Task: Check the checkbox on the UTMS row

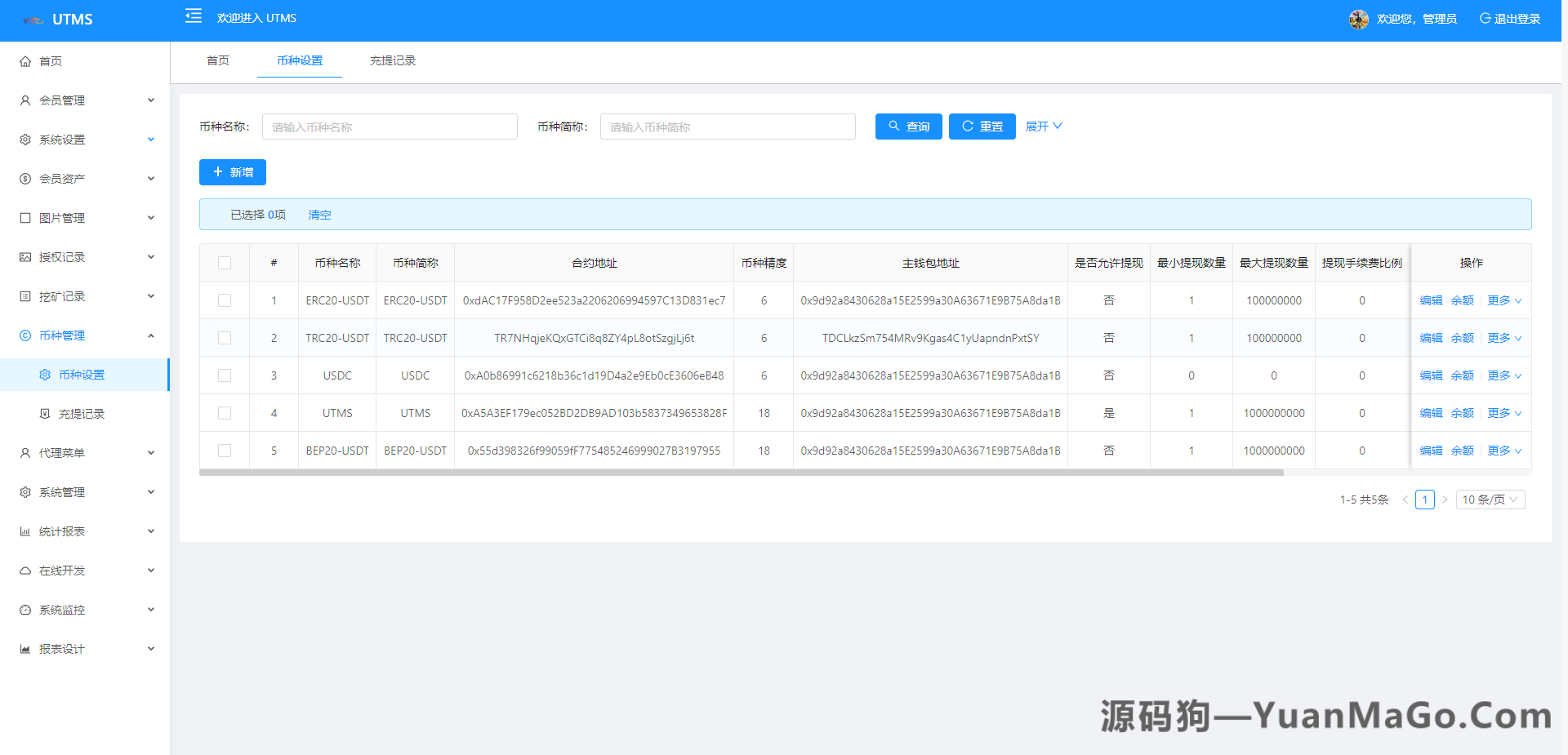Action: click(x=225, y=412)
